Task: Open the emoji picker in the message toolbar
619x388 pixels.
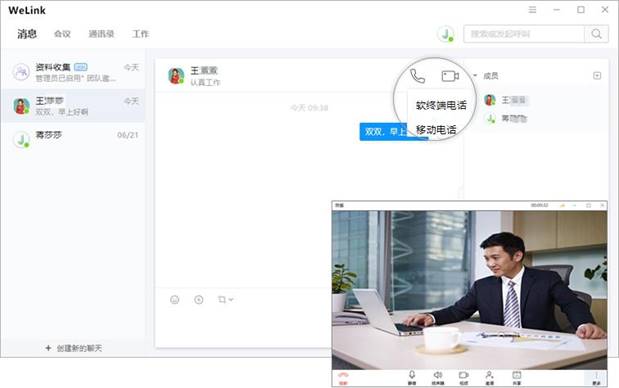Action: pyautogui.click(x=174, y=300)
